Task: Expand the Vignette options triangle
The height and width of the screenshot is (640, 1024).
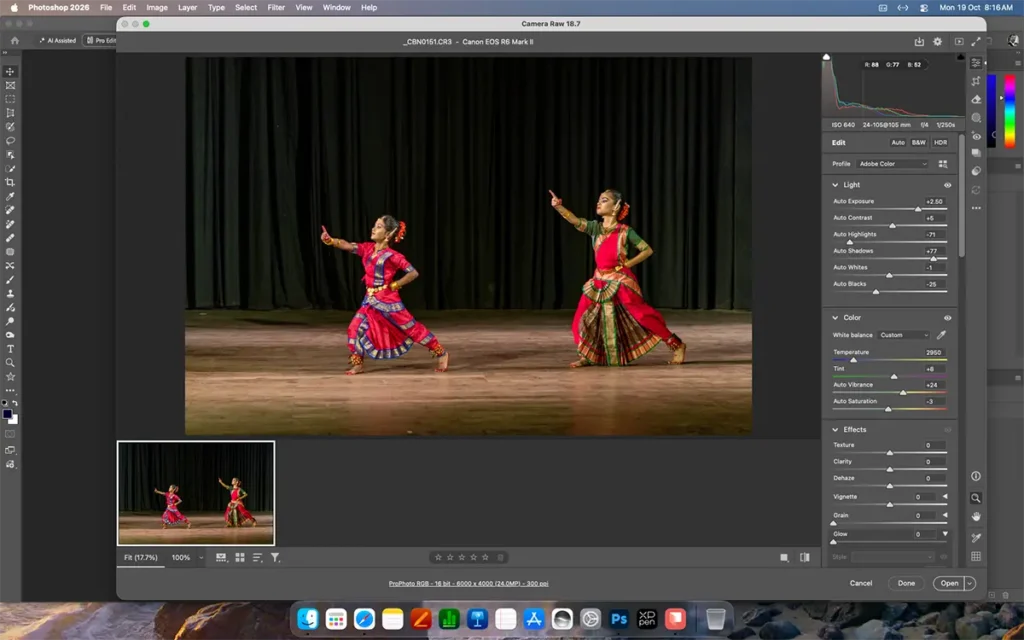Action: tap(944, 497)
